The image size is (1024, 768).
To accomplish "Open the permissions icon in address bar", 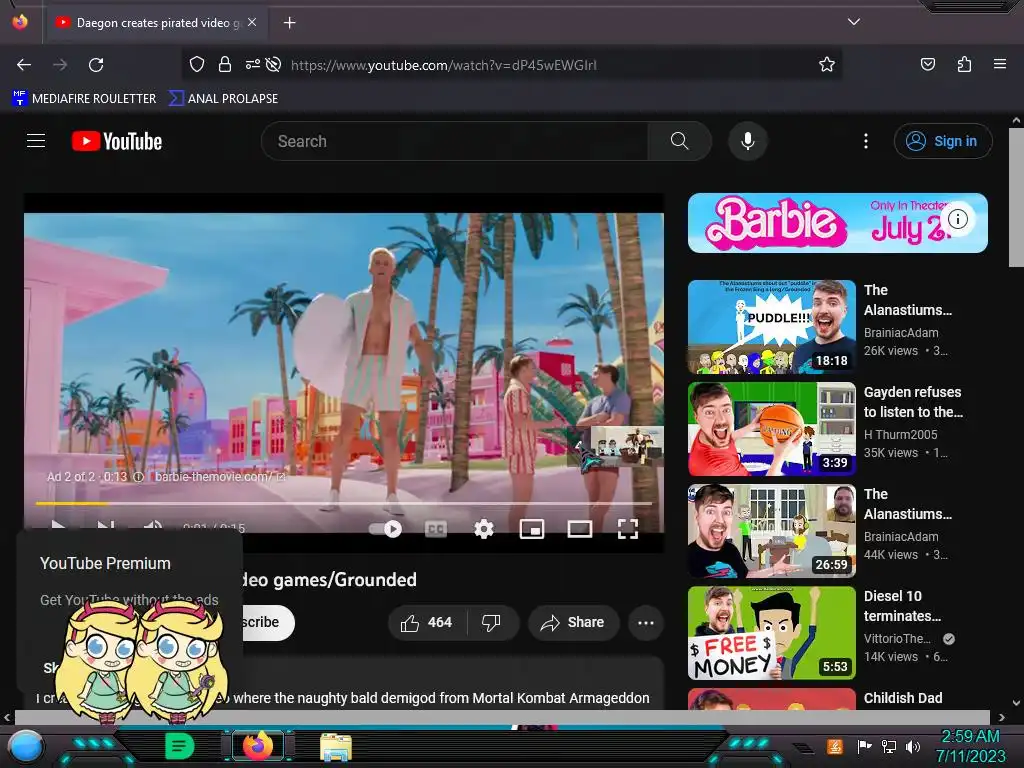I will coord(253,64).
